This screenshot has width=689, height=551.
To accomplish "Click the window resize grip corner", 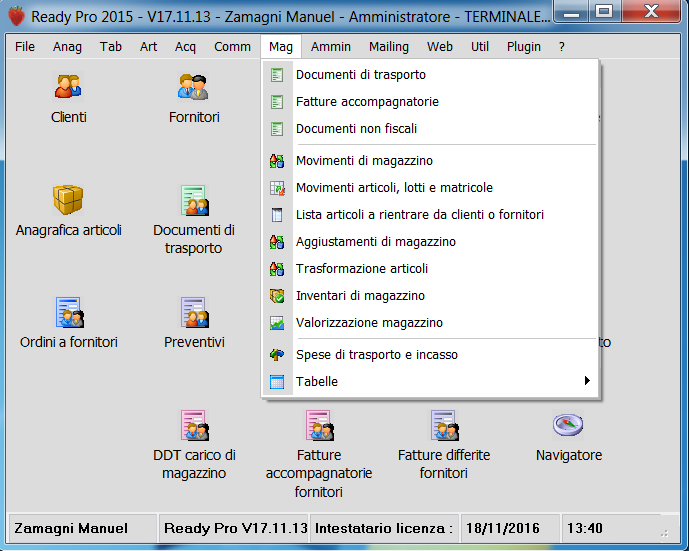I will point(665,534).
